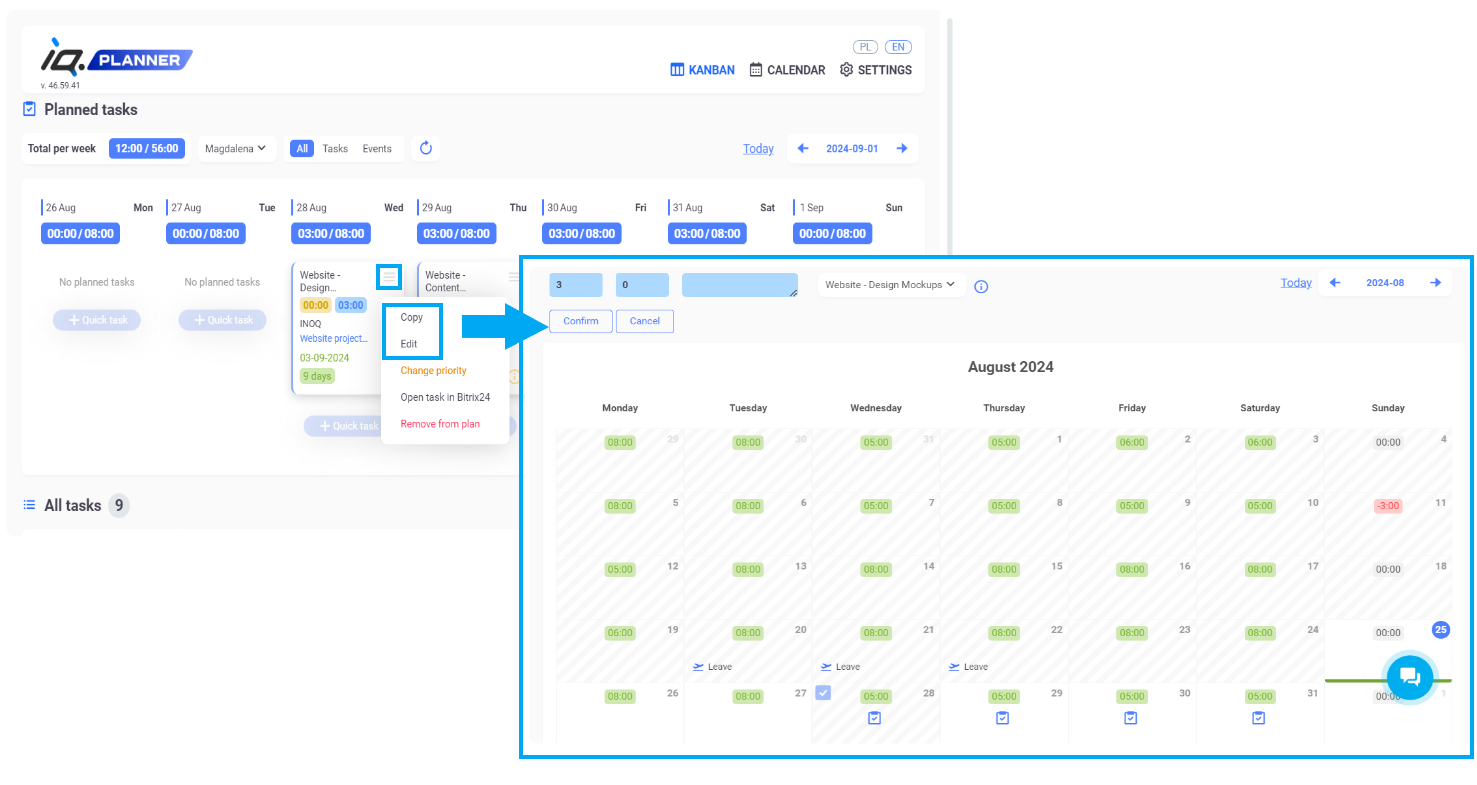
Task: Switch language to EN
Action: click(898, 47)
